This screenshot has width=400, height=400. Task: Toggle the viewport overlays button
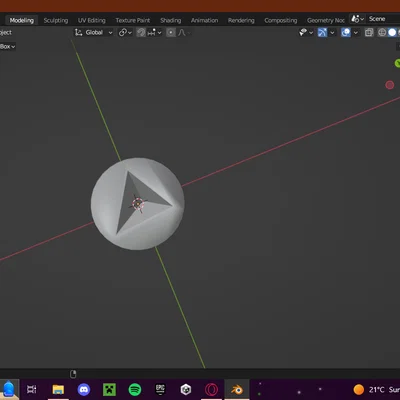pos(346,32)
